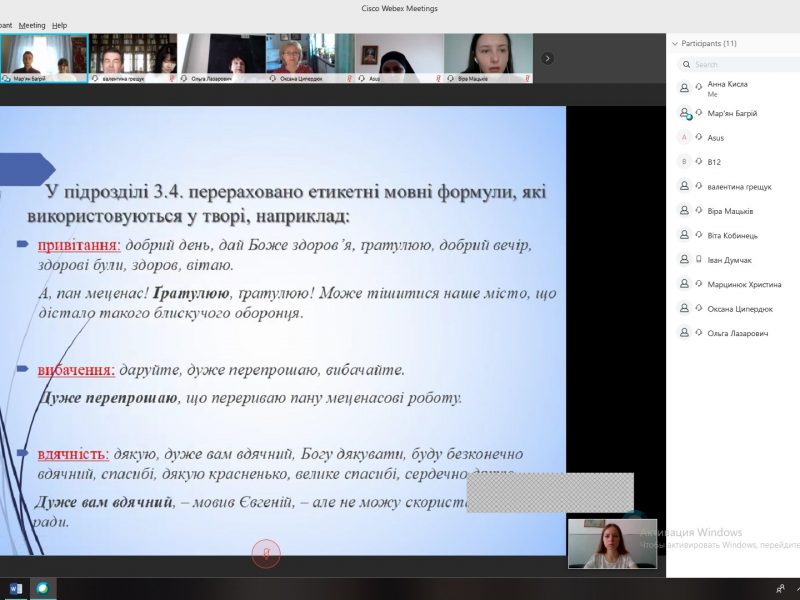The image size is (800, 600).
Task: Collapse the Participants panel chevron
Action: click(x=674, y=44)
